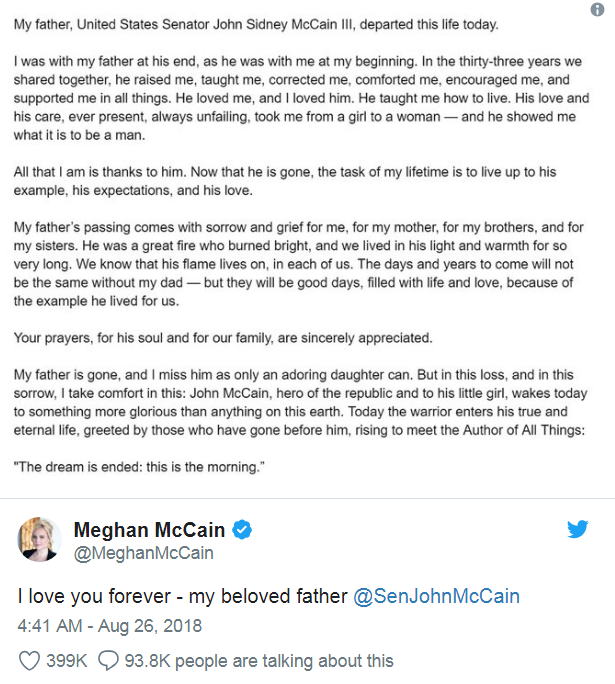Click paragraph starting 'I was with my father'
Image resolution: width=615 pixels, height=684 pixels.
[301, 98]
